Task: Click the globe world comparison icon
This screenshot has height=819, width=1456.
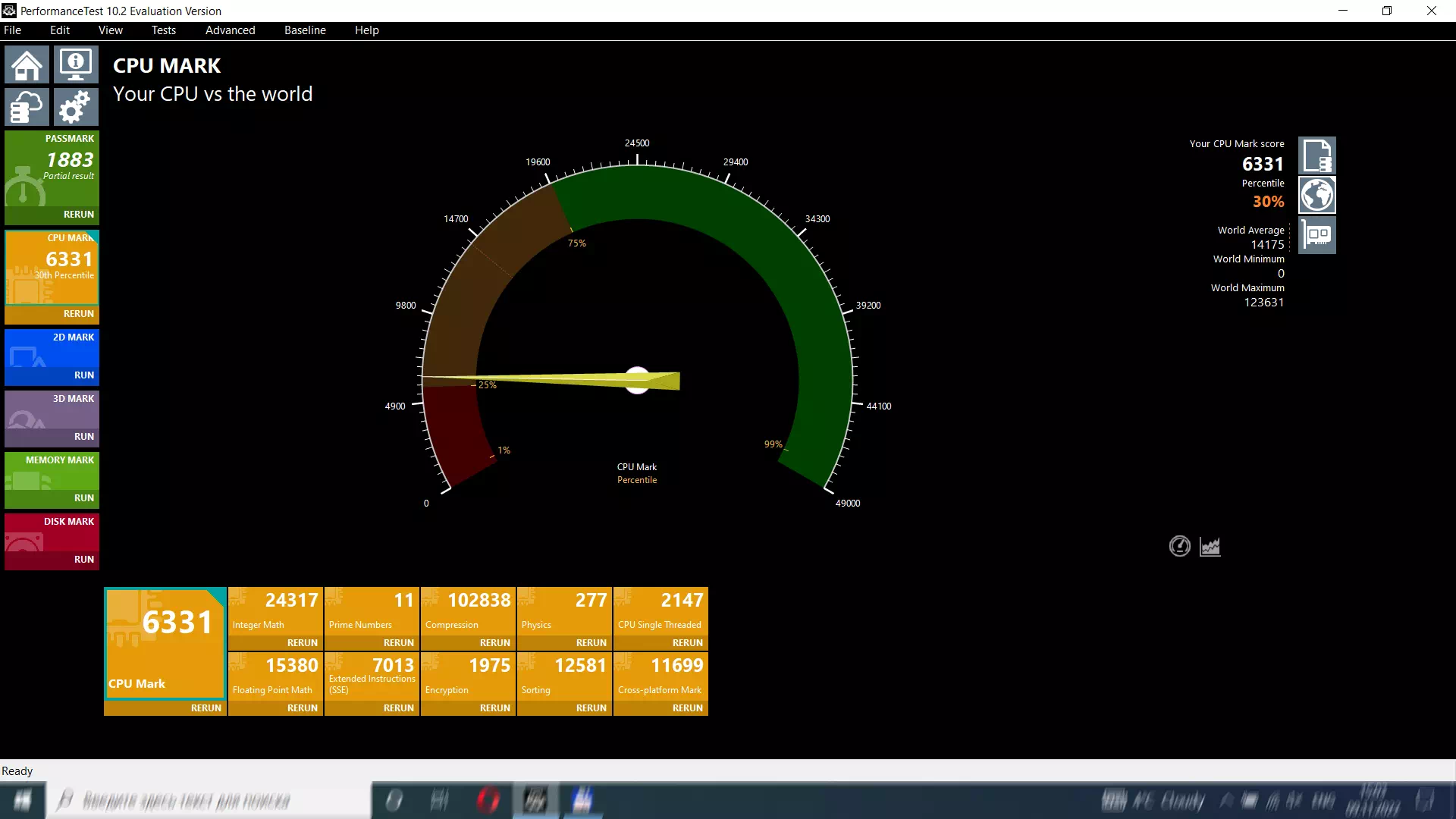Action: [x=1317, y=196]
